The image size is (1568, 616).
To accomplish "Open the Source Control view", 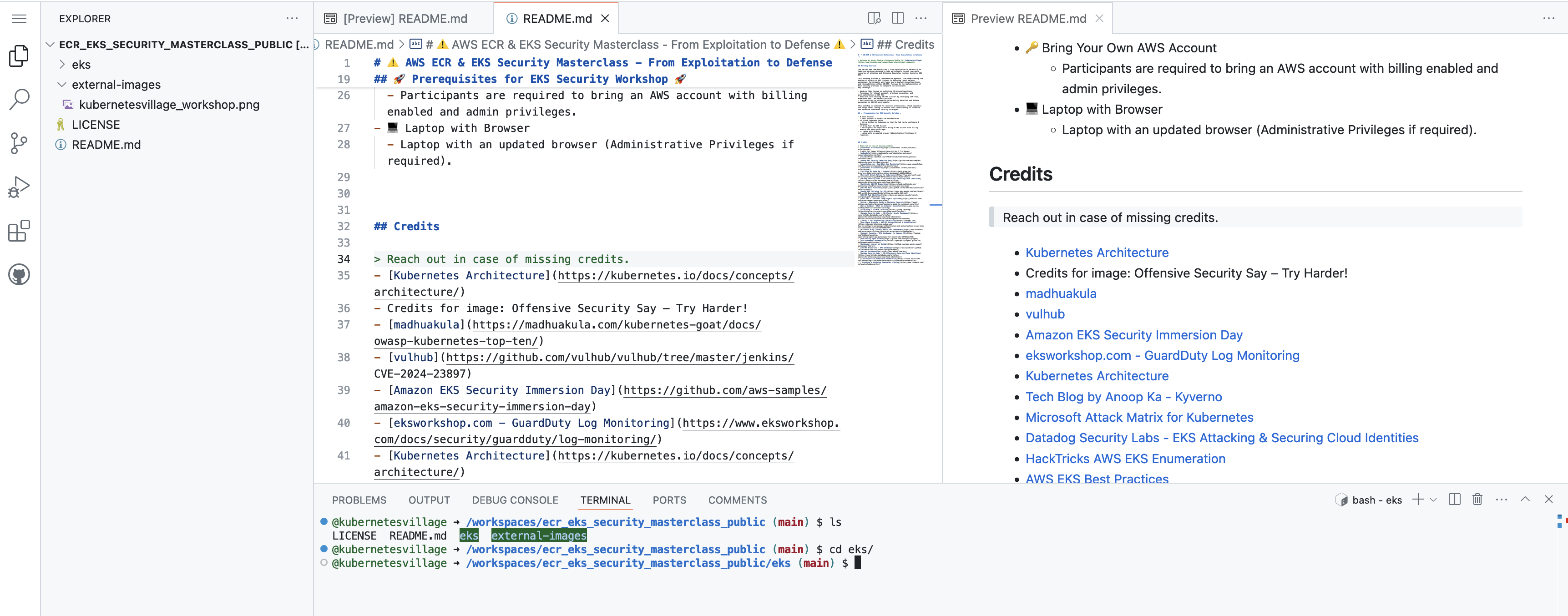I will pyautogui.click(x=19, y=144).
